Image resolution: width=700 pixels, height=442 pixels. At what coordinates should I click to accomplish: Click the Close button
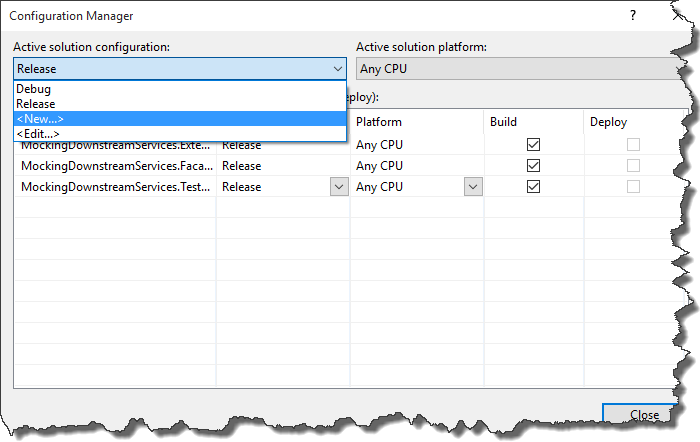(x=639, y=414)
